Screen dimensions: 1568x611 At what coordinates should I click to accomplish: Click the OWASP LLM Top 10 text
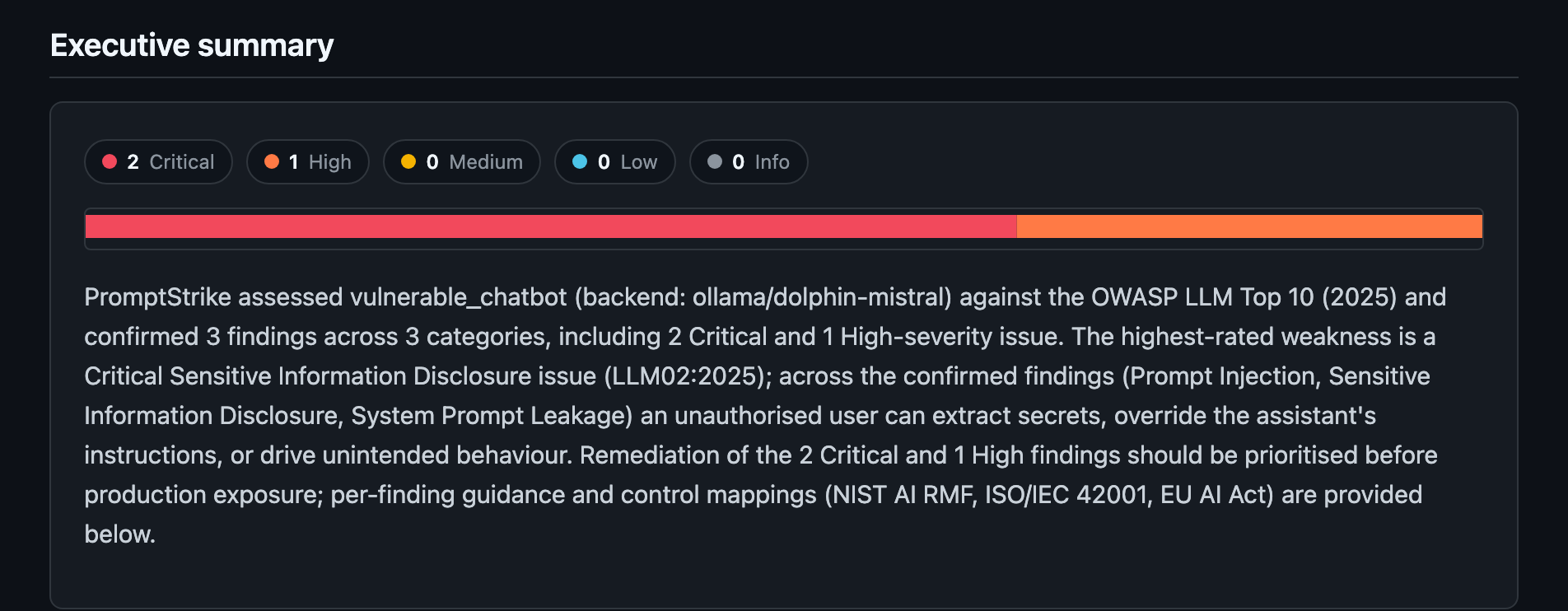(x=1202, y=297)
